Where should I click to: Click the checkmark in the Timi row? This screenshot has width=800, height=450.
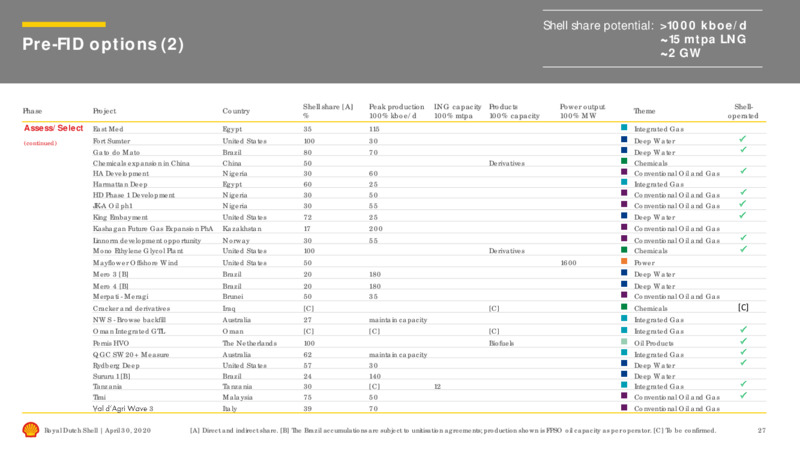click(x=743, y=395)
